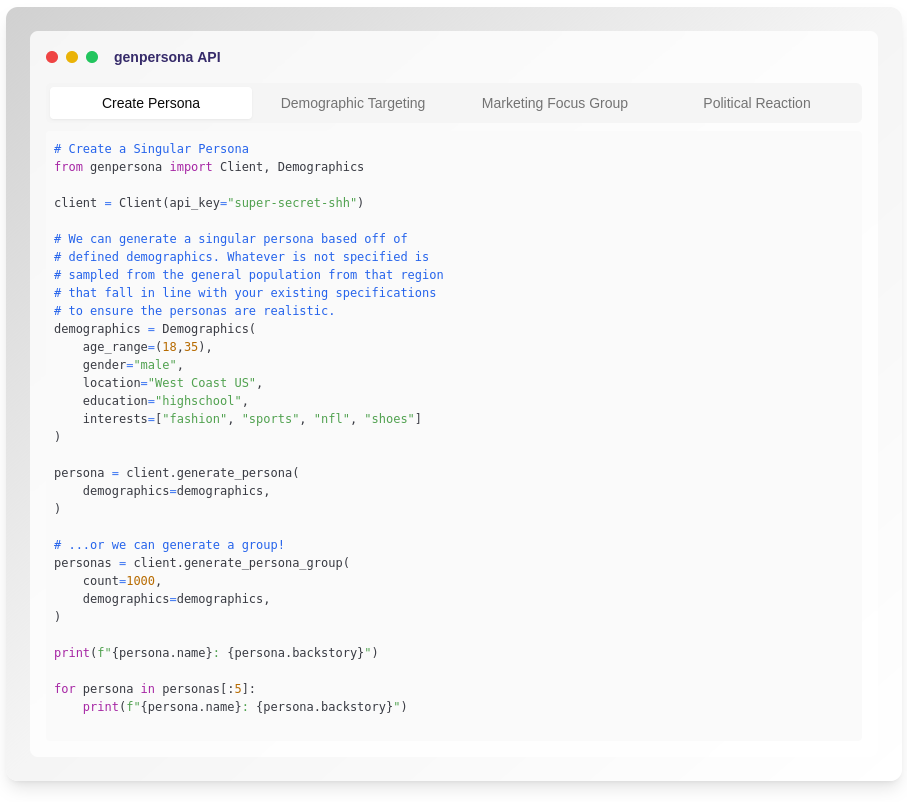Click the "West Coast US" location string
The image size is (907, 802).
pyautogui.click(x=201, y=383)
